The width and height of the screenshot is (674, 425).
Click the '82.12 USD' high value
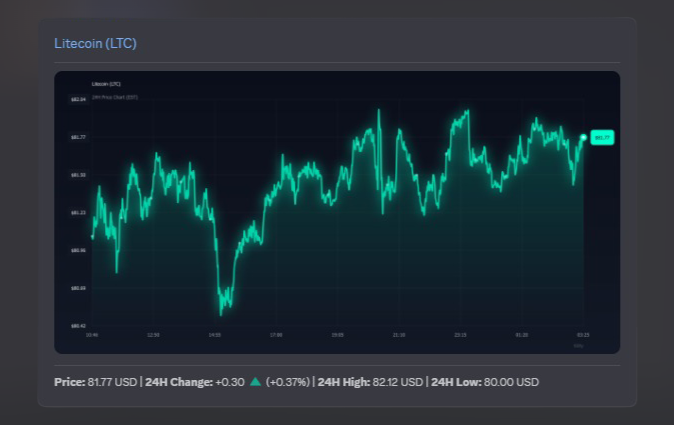tap(398, 382)
